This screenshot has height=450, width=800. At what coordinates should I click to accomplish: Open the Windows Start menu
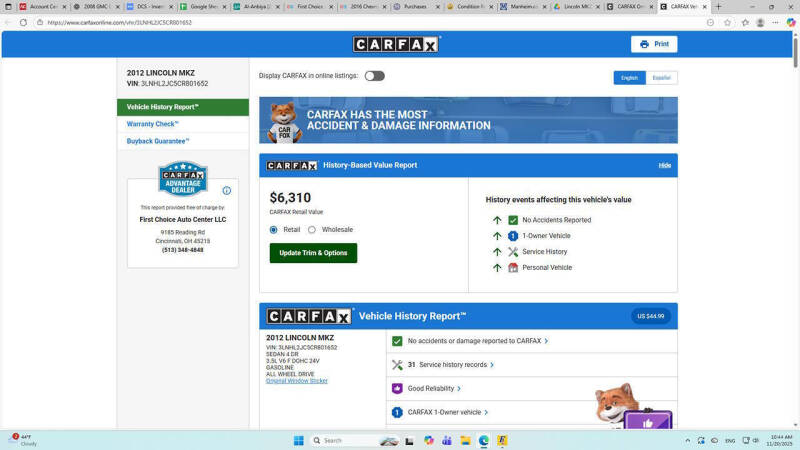coord(298,440)
